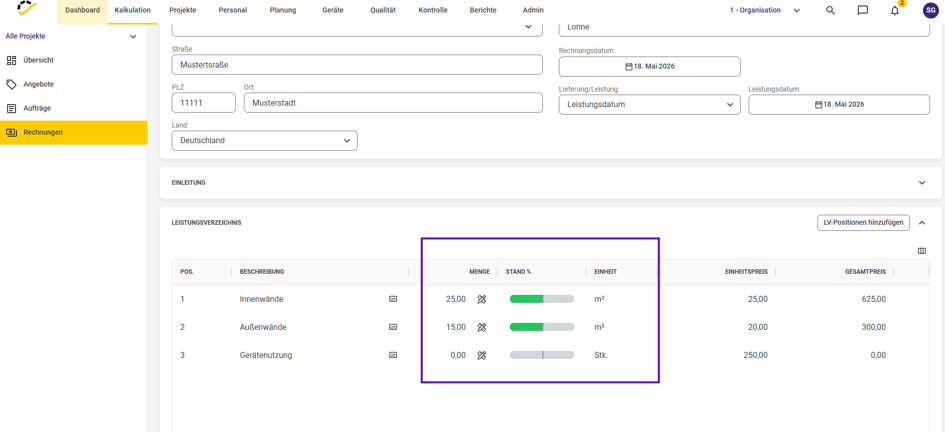Open the Lieferung/Leistung dropdown

click(650, 104)
